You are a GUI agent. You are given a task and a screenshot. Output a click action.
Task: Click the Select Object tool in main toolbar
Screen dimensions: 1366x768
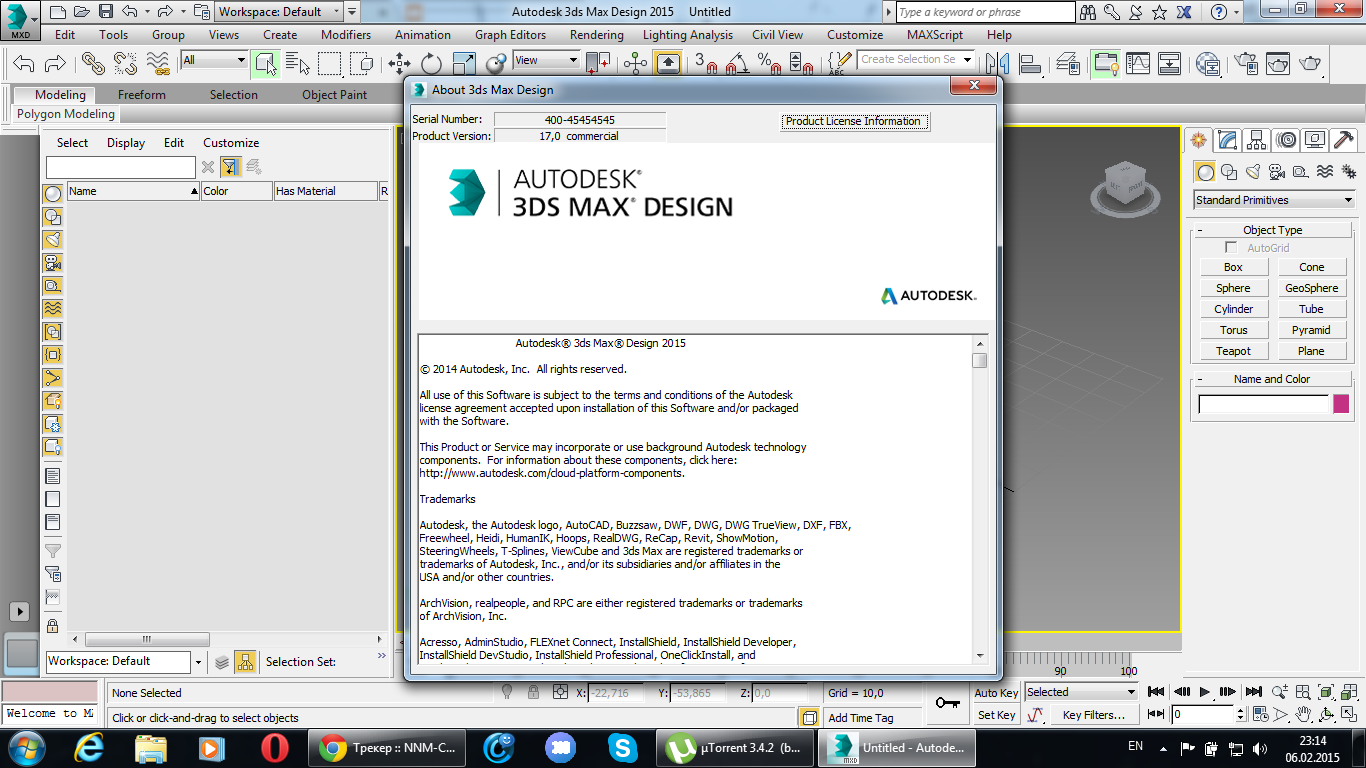265,63
